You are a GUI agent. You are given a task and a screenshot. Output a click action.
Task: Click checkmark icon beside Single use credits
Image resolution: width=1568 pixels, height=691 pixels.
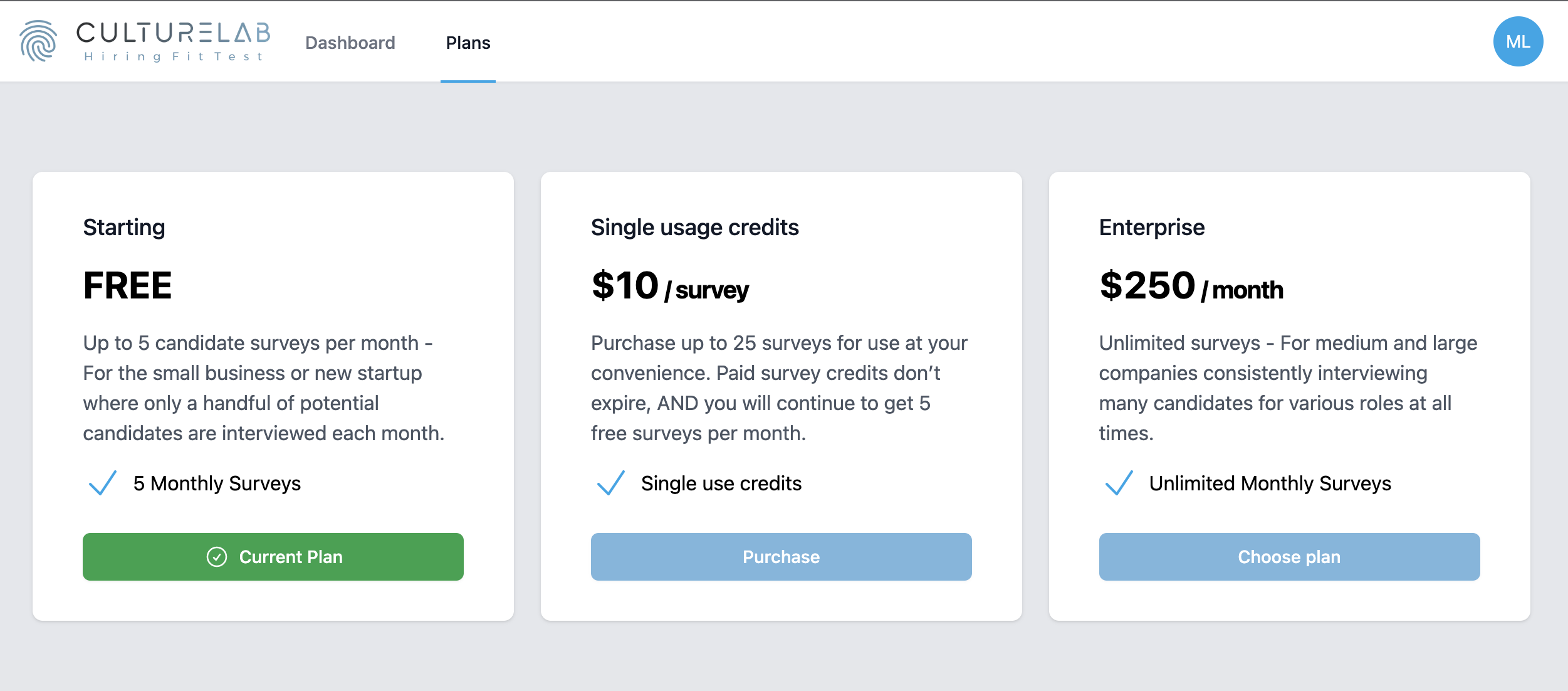(611, 483)
